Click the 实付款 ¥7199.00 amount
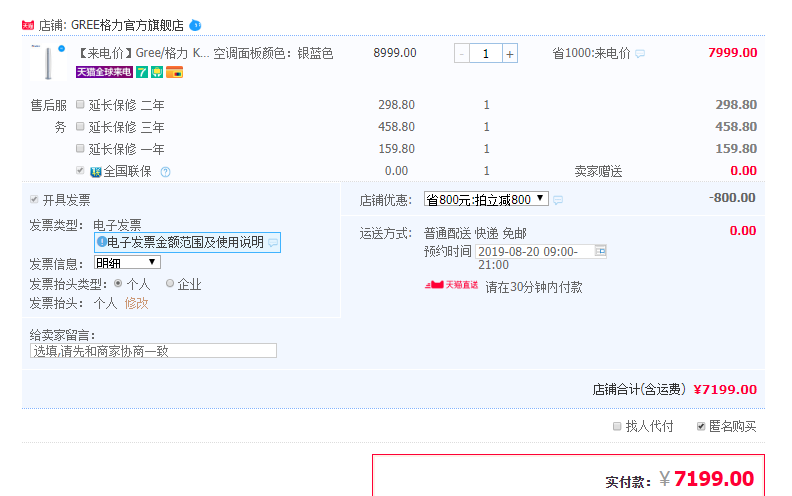The image size is (792, 496). point(706,479)
